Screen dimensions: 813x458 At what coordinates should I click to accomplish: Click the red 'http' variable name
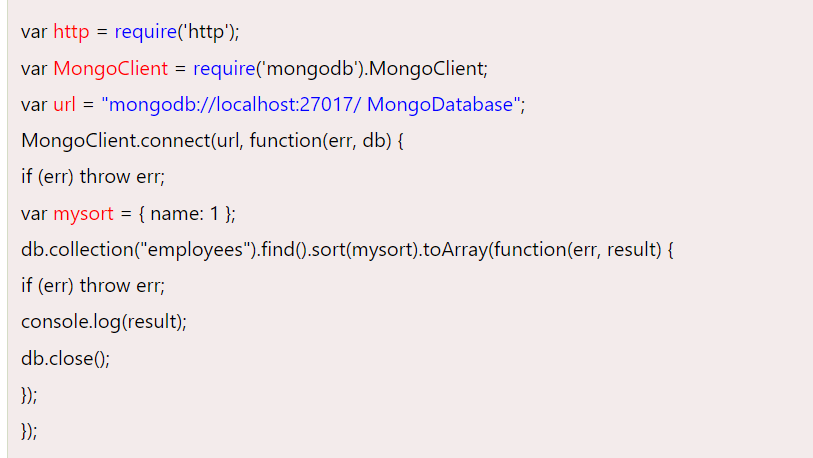coord(71,32)
